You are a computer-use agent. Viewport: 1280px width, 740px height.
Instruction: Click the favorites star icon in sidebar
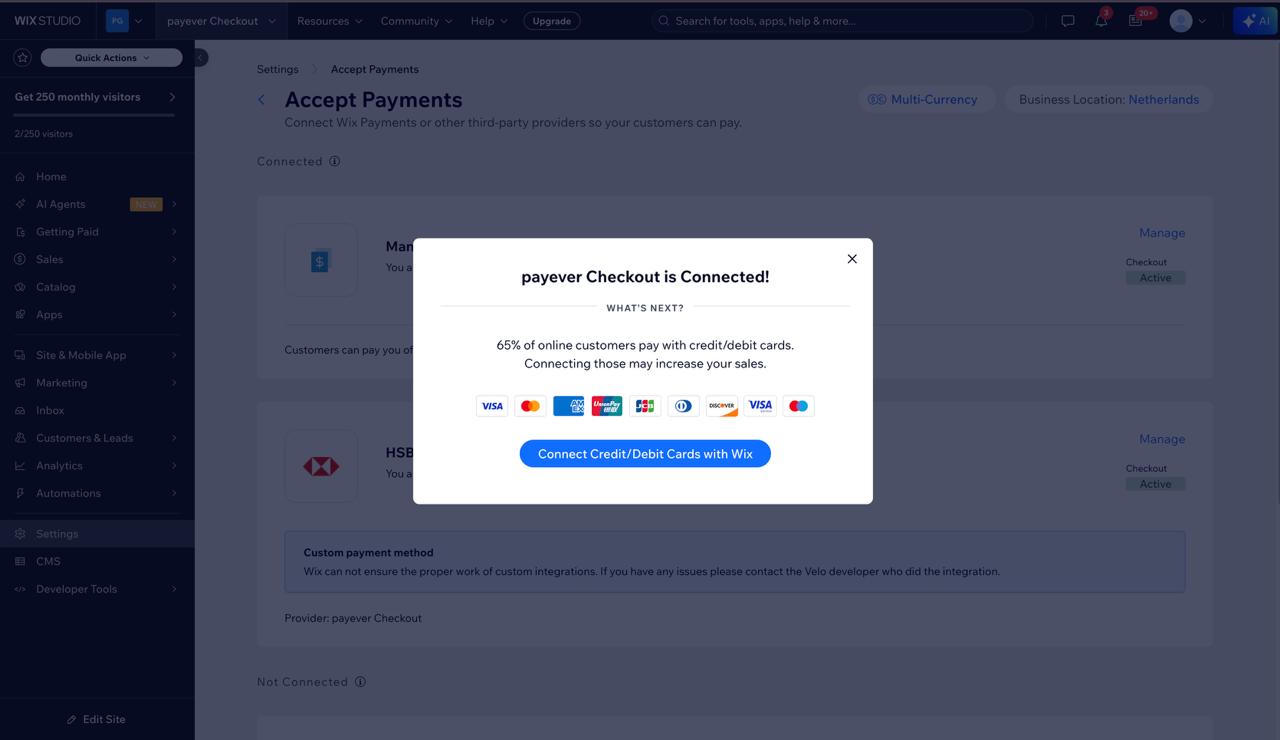(23, 58)
